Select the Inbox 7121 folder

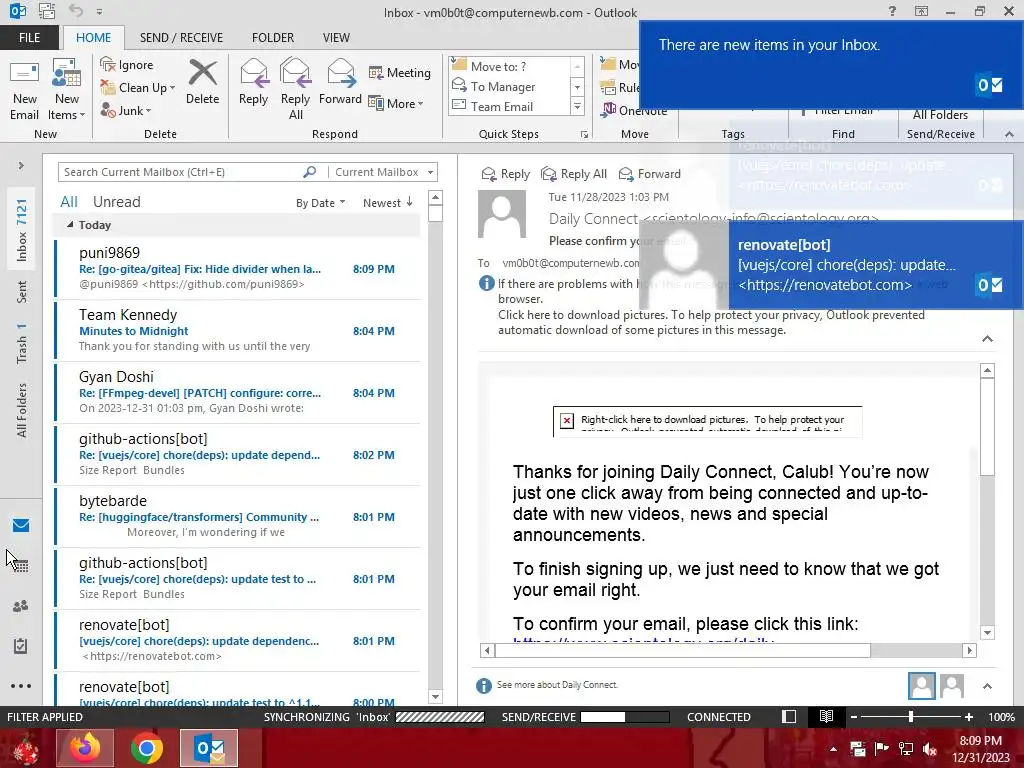coord(22,231)
